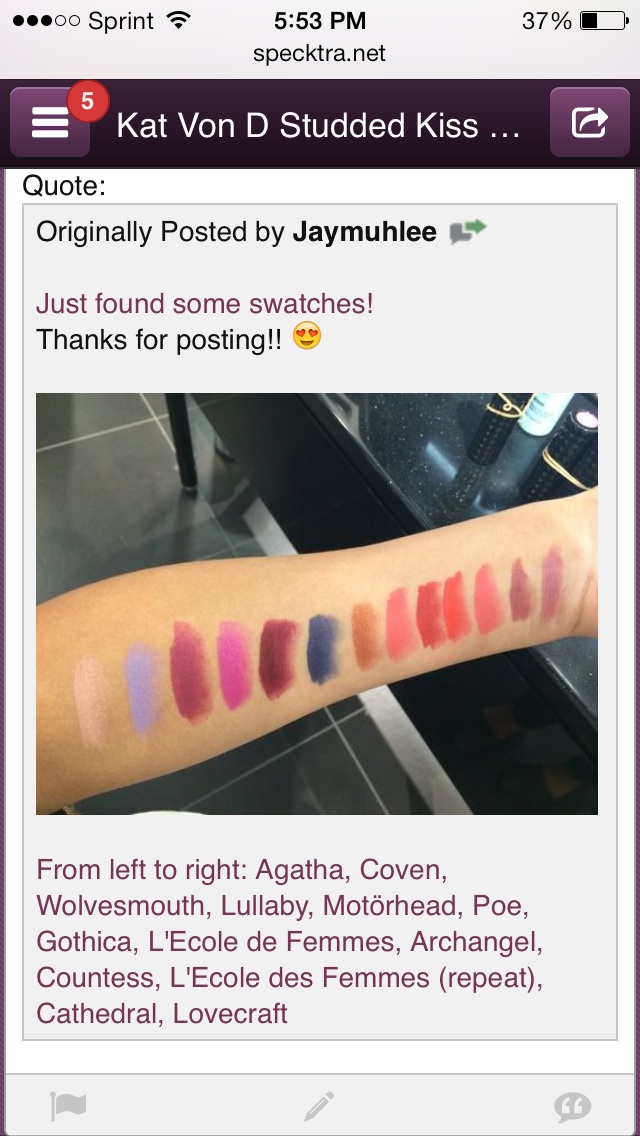Open the lipstick swatches arm photo

click(317, 604)
